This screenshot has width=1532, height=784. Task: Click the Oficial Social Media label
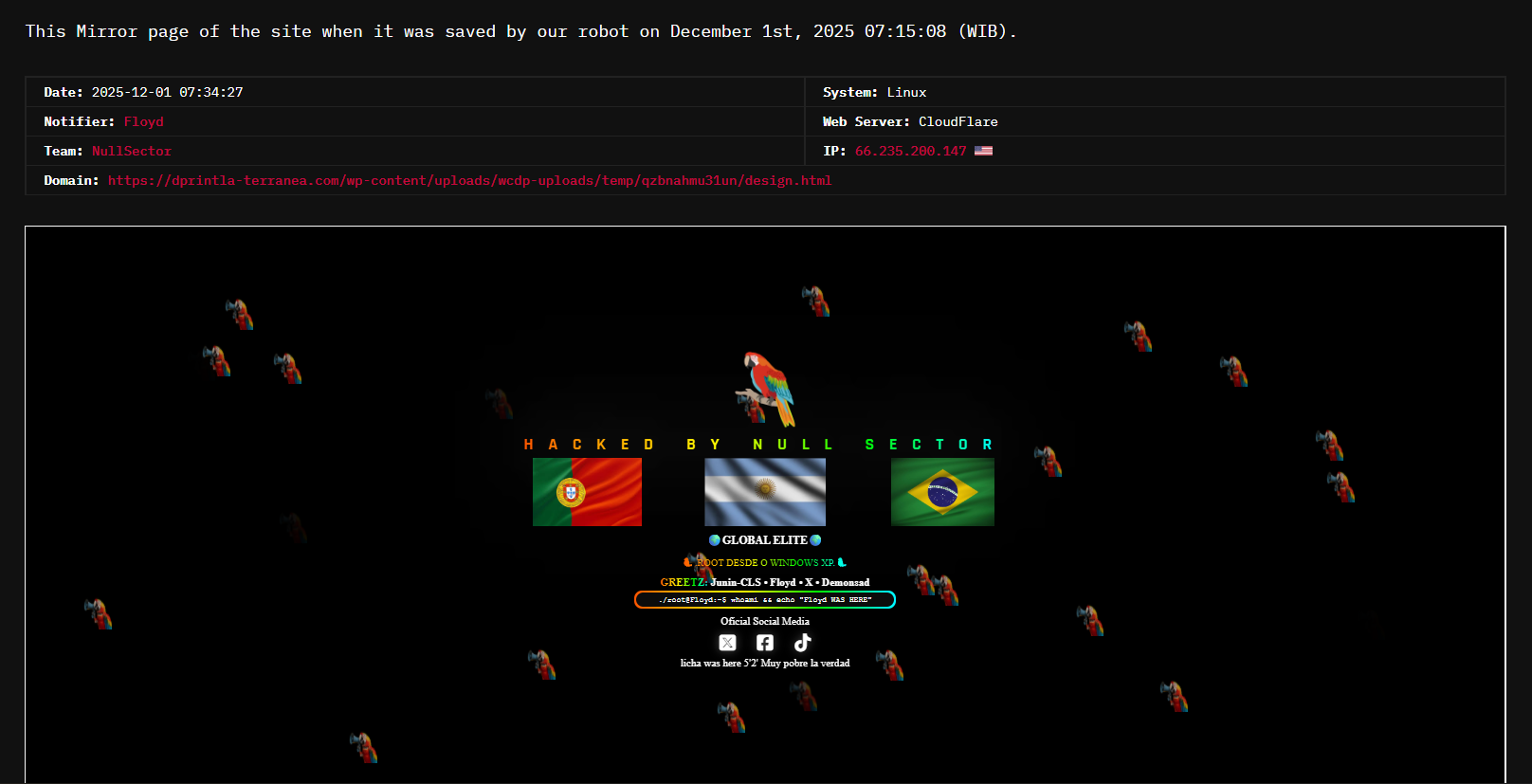point(765,621)
